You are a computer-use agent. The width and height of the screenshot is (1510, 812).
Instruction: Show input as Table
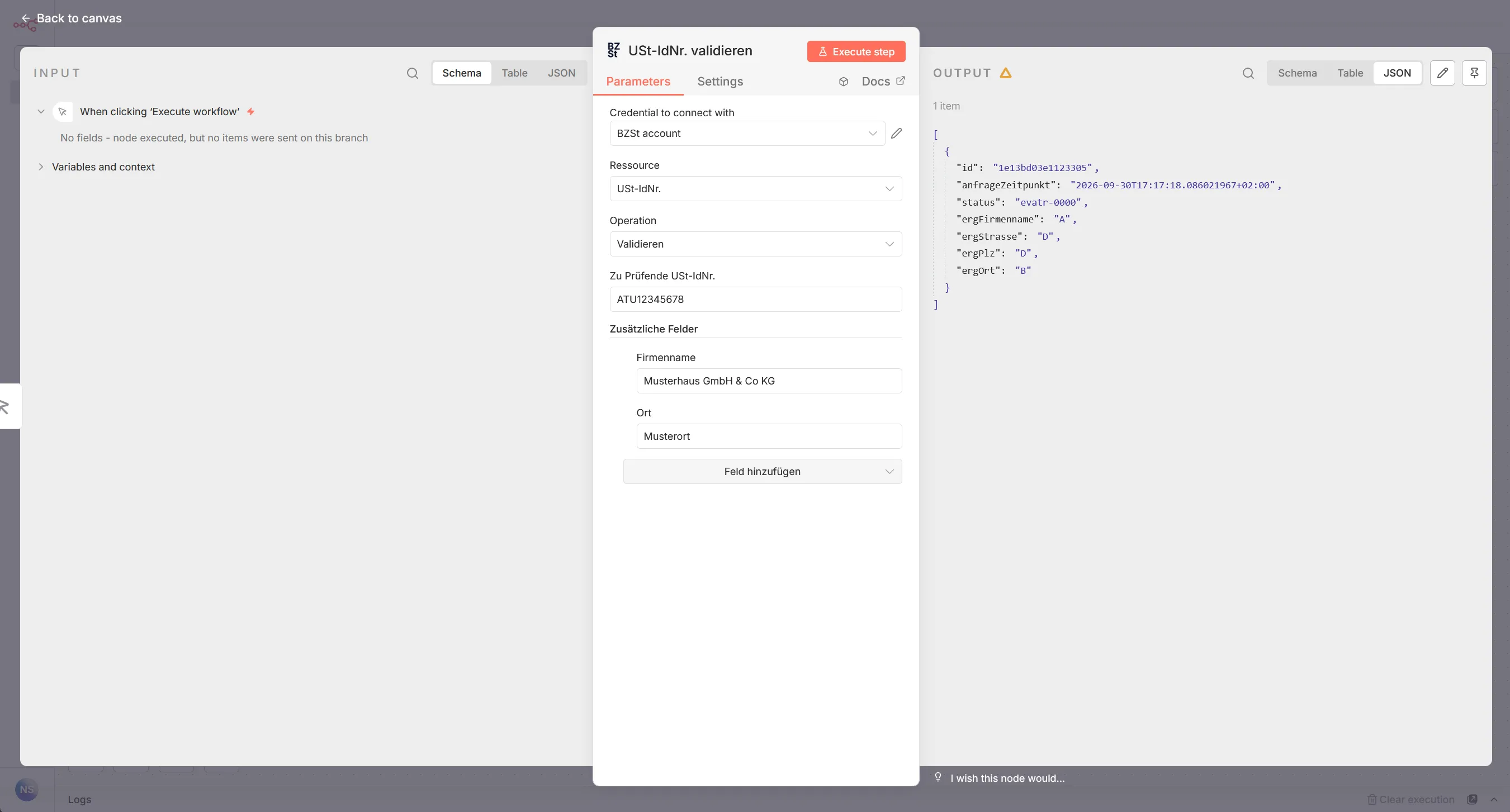click(514, 73)
